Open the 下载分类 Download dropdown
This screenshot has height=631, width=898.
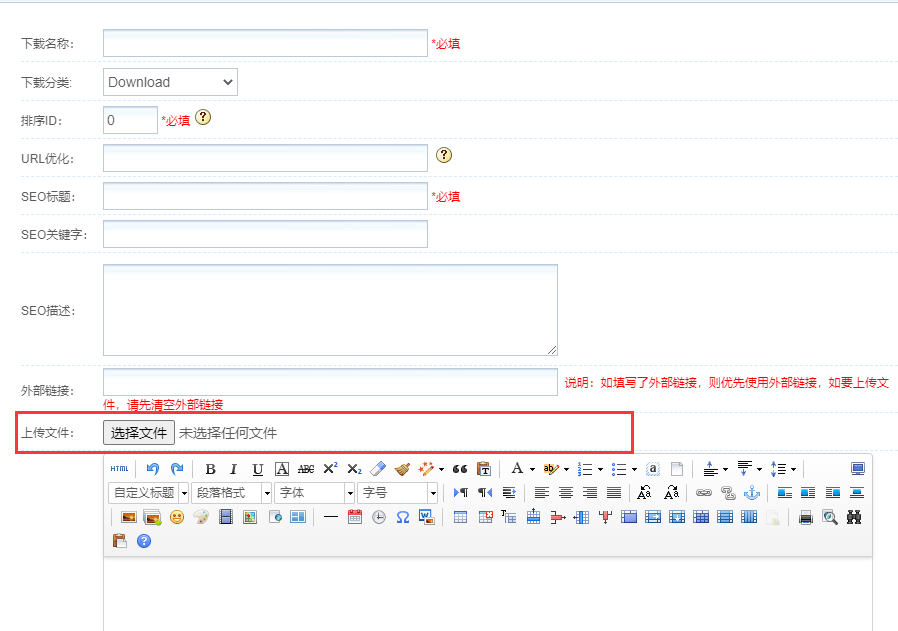(170, 82)
